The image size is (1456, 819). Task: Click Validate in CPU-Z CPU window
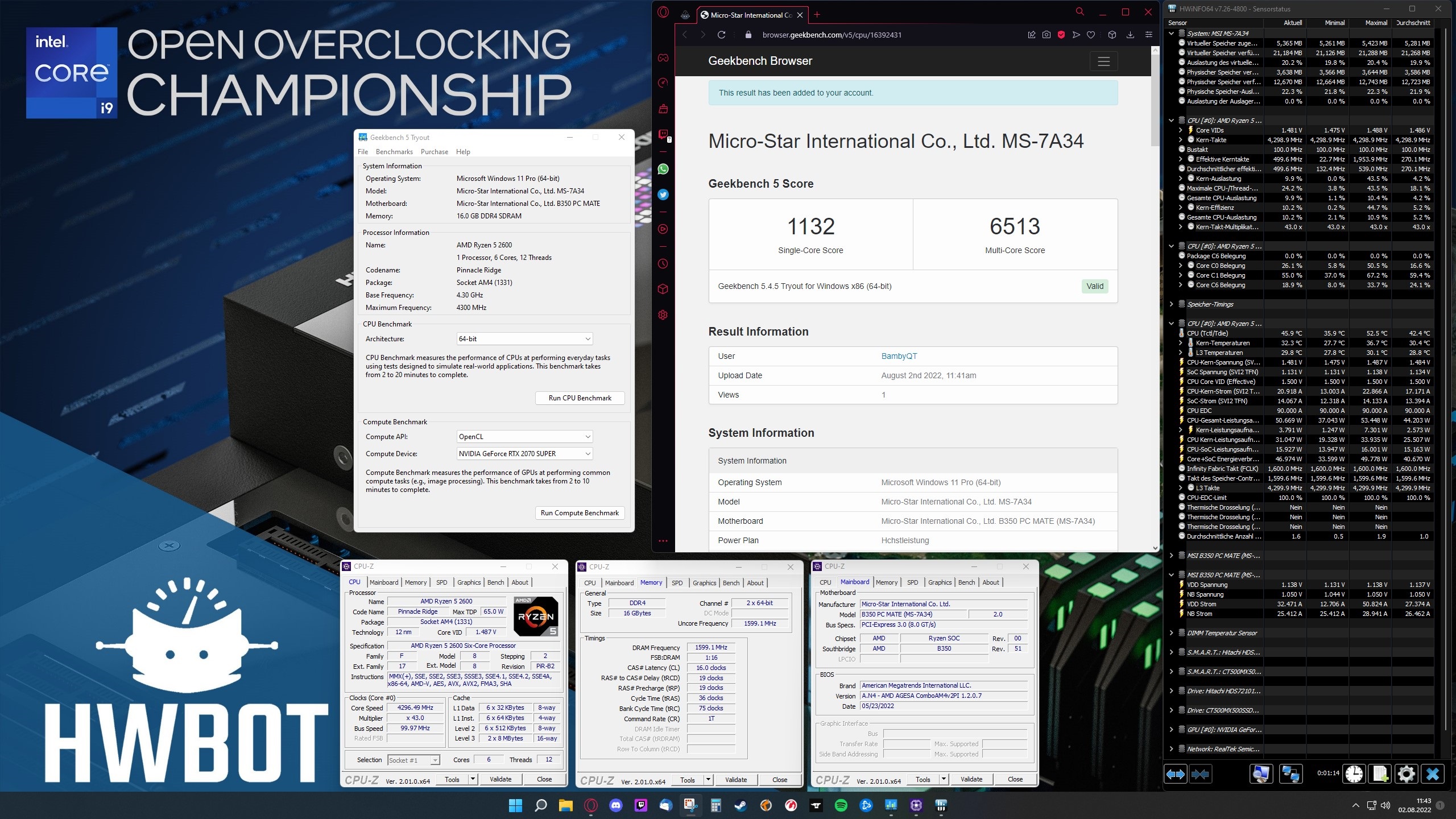(x=500, y=779)
